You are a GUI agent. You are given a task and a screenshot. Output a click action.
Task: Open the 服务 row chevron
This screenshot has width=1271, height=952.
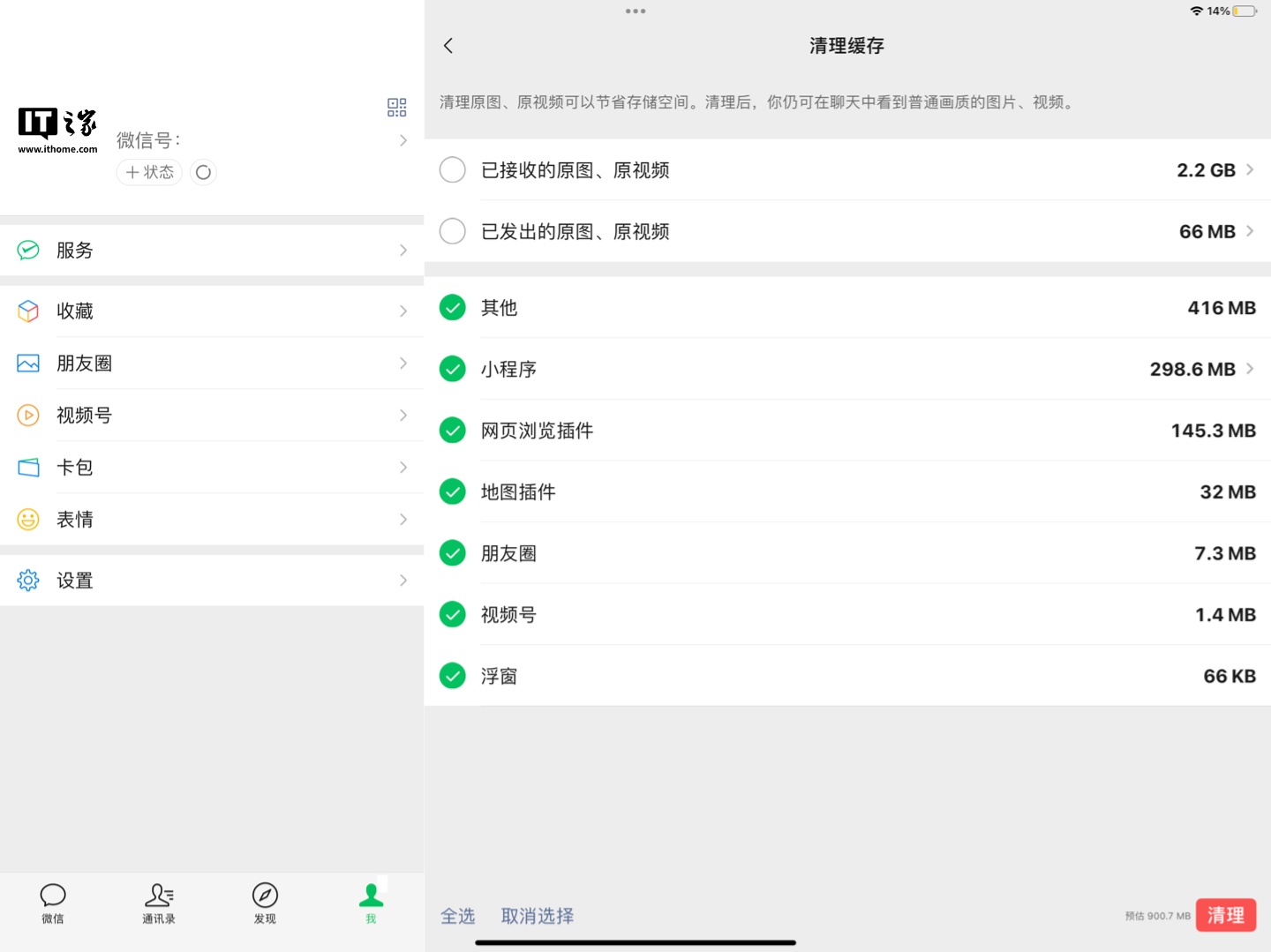(403, 251)
